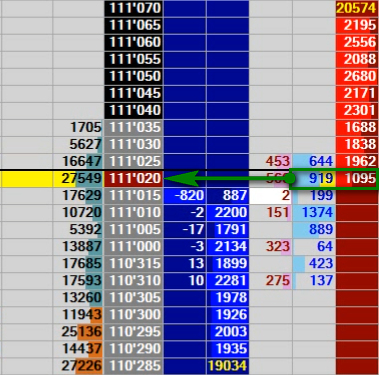Select the 111'070 price level

tap(133, 8)
